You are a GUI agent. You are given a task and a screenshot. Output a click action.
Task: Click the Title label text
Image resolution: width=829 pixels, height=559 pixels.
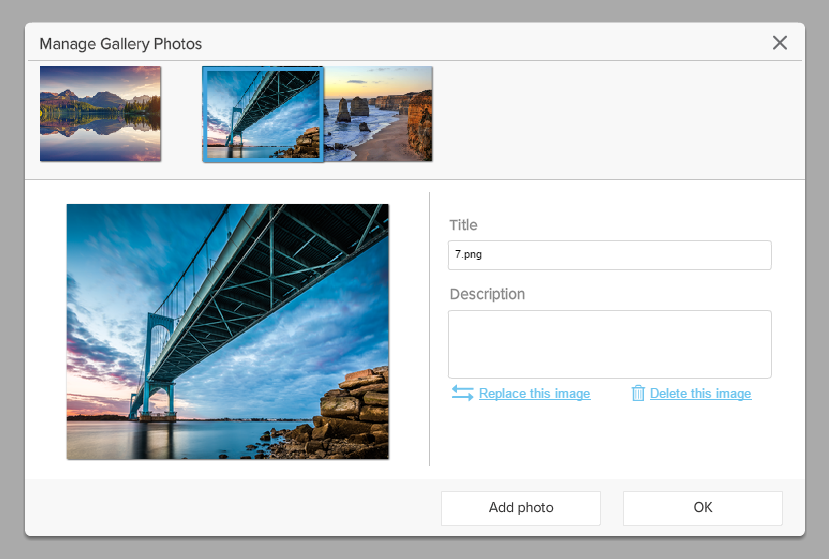463,225
